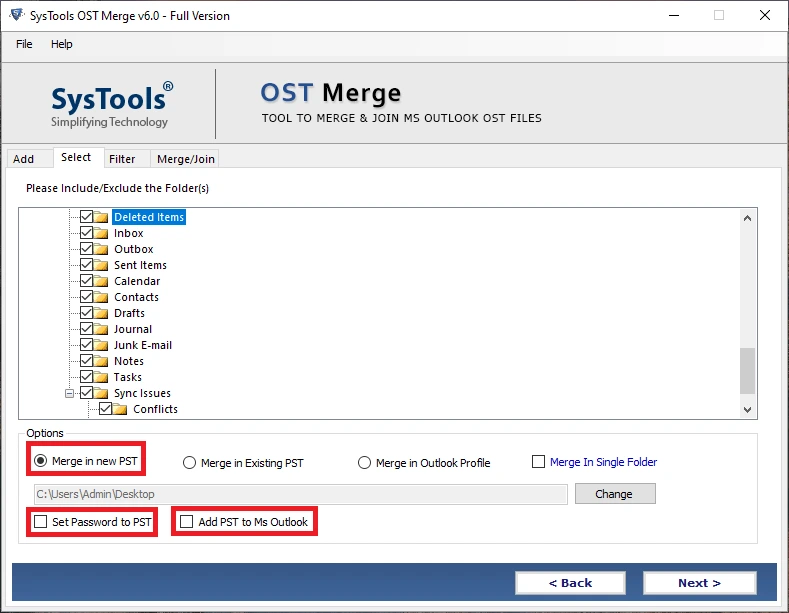The width and height of the screenshot is (789, 613).
Task: Click the SysTools app icon in title bar
Action: click(17, 15)
